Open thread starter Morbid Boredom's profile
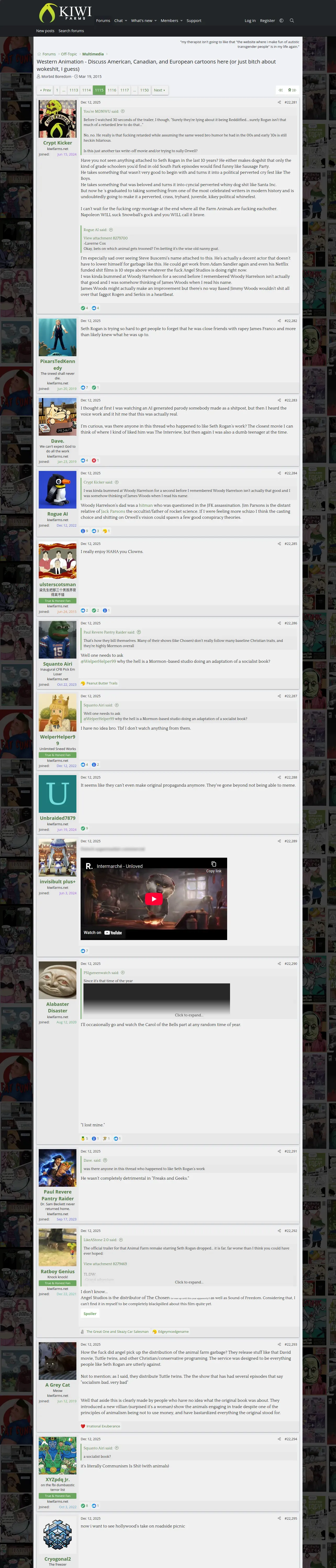This screenshot has height=1568, width=336. tap(56, 77)
